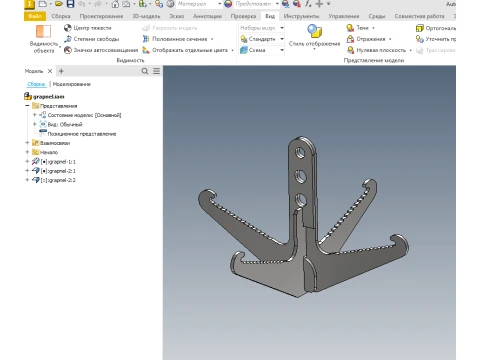Click the Сборка link in browser
The image size is (480, 360).
(36, 84)
